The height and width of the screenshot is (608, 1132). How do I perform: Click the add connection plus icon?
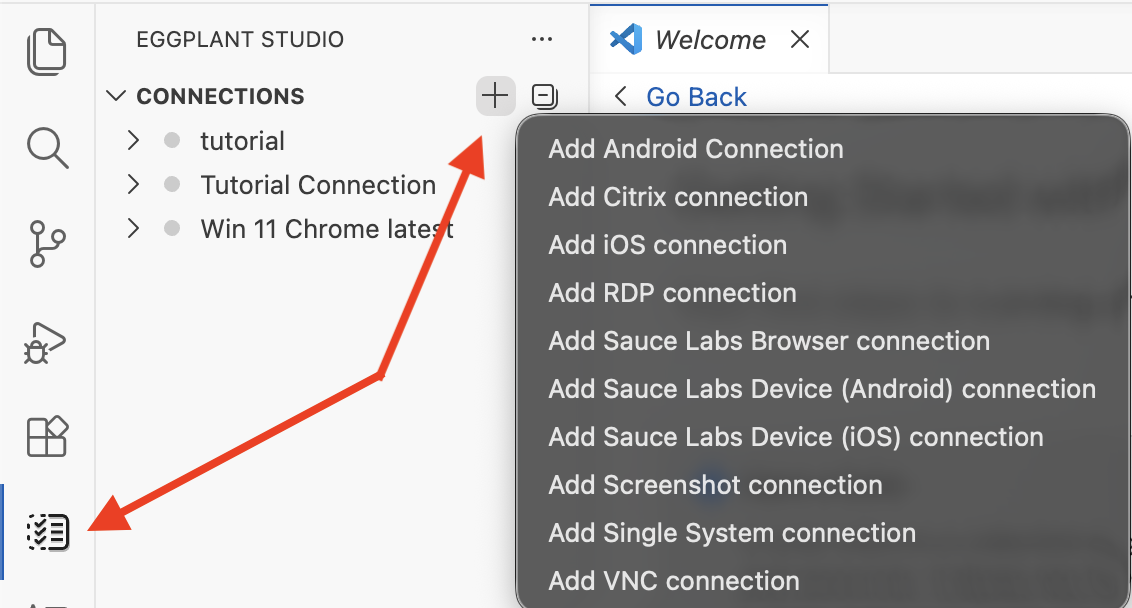495,96
